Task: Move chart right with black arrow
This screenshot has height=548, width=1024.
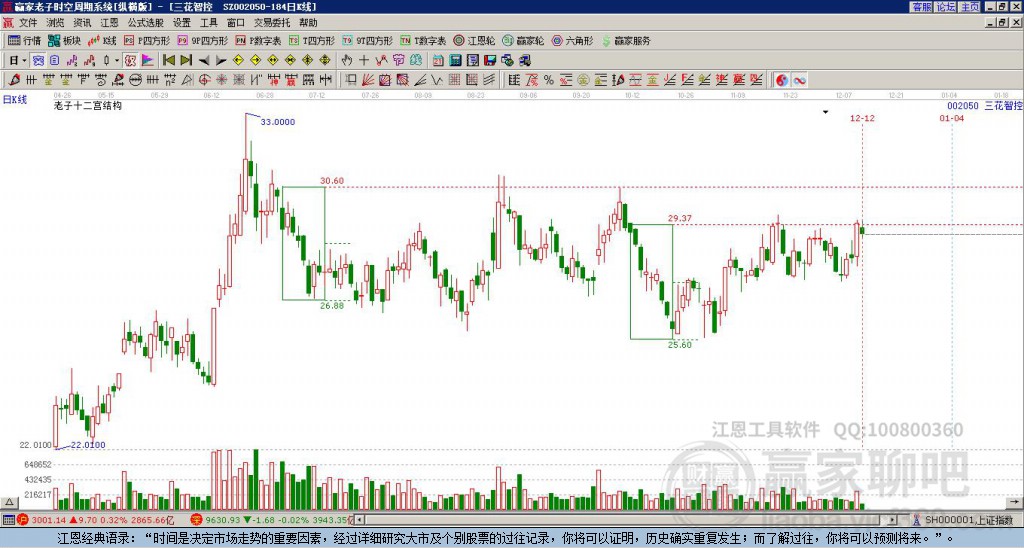Action: (221, 61)
